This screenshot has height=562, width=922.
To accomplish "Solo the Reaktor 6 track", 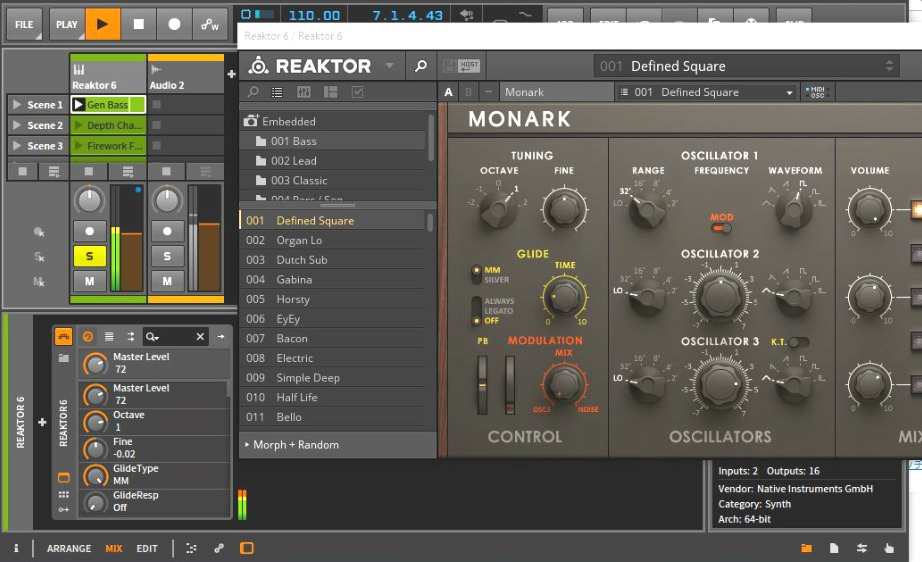I will tap(89, 256).
